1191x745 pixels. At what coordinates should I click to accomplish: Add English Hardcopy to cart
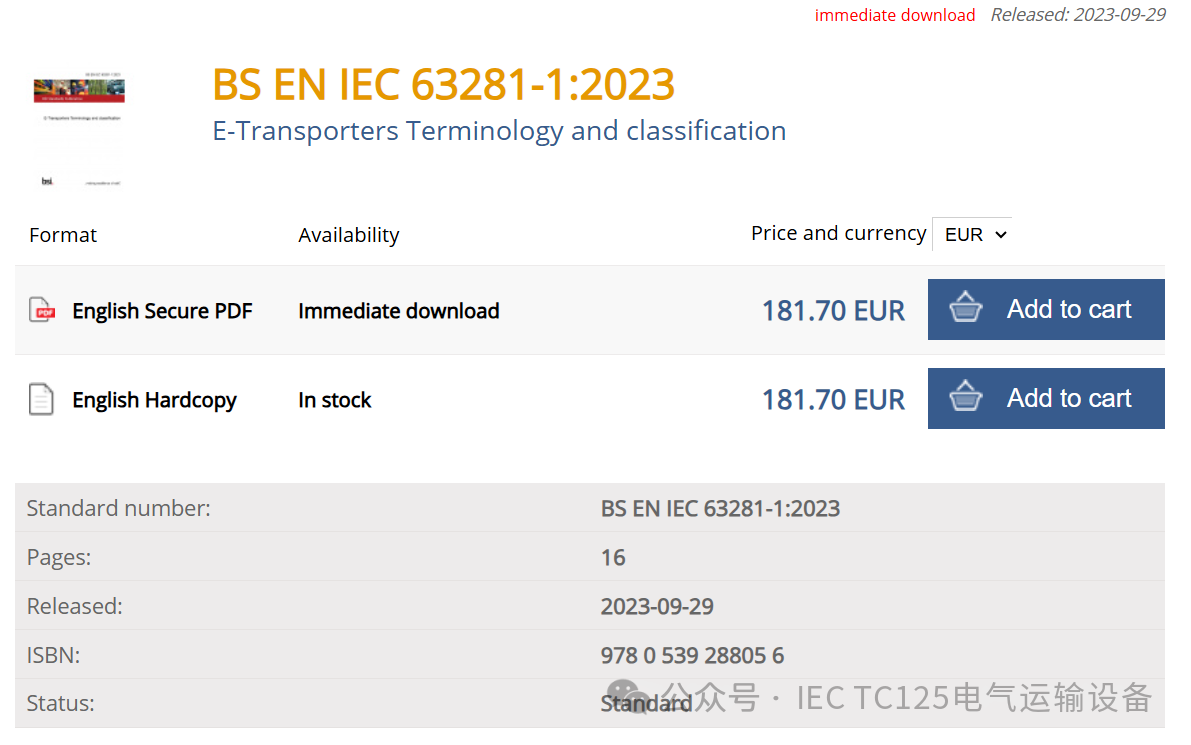point(1046,398)
